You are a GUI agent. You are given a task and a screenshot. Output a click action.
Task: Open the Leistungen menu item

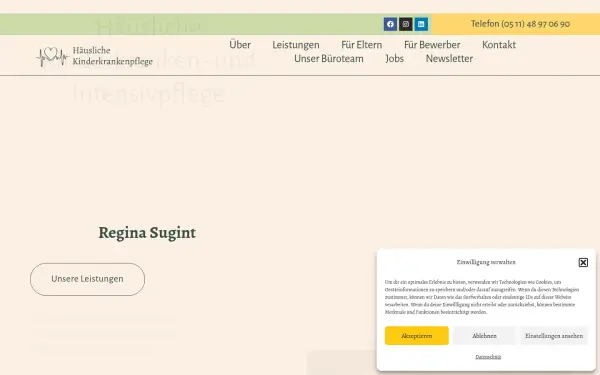tap(296, 45)
